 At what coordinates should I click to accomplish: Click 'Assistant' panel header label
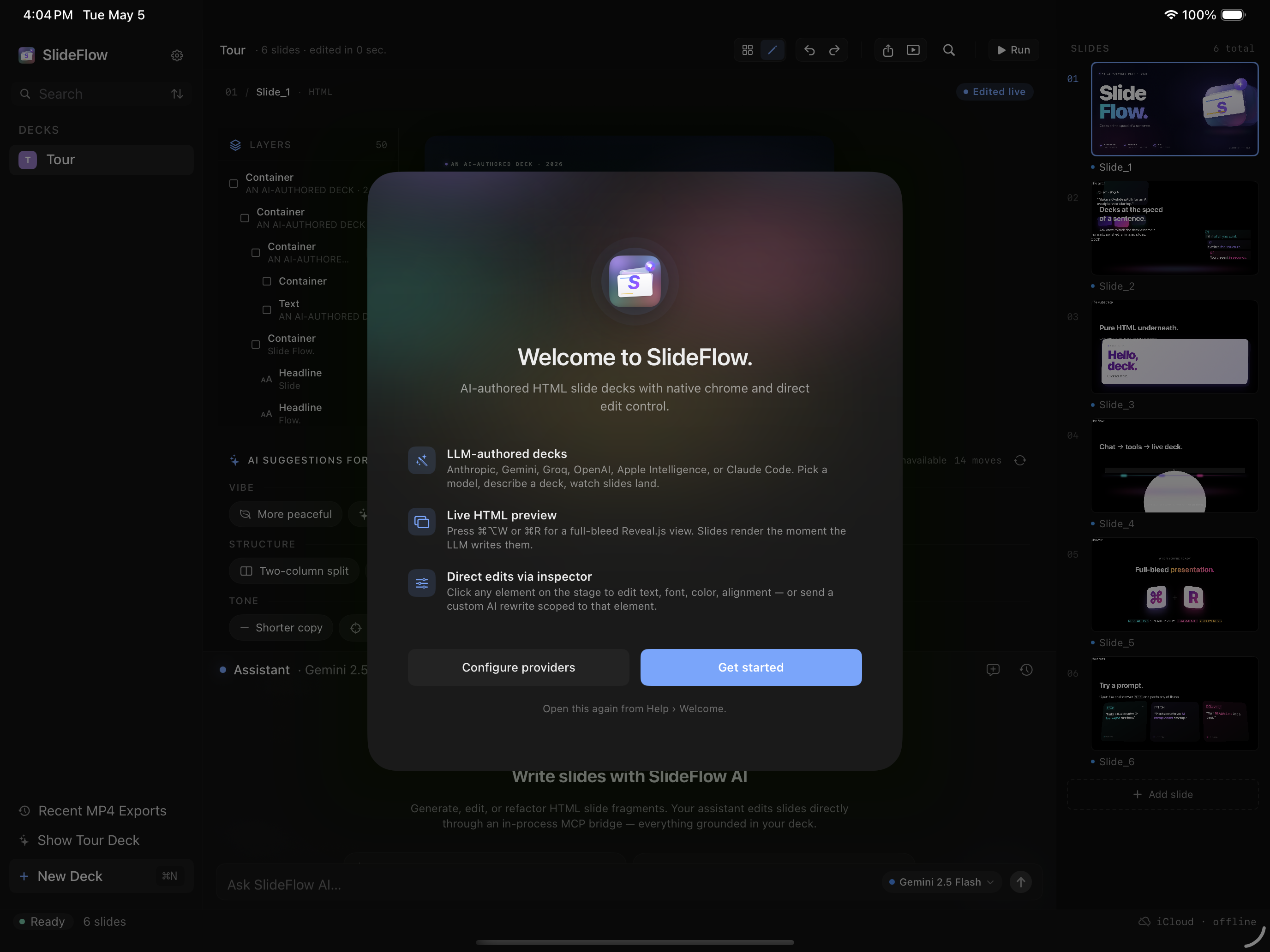[x=261, y=670]
